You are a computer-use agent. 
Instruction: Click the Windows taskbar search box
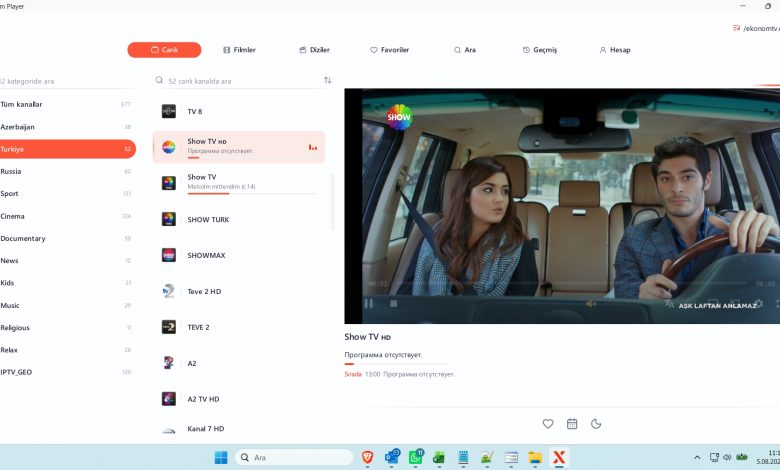click(294, 457)
